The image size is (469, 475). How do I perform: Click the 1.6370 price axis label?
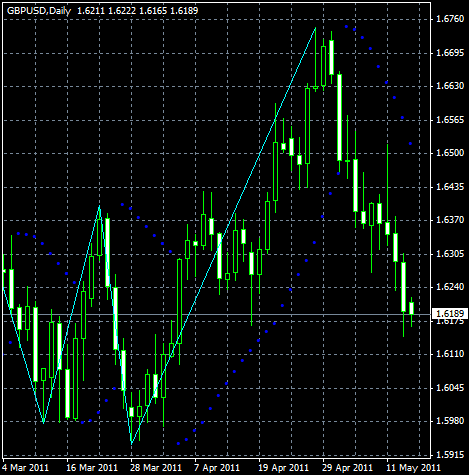pyautogui.click(x=450, y=220)
